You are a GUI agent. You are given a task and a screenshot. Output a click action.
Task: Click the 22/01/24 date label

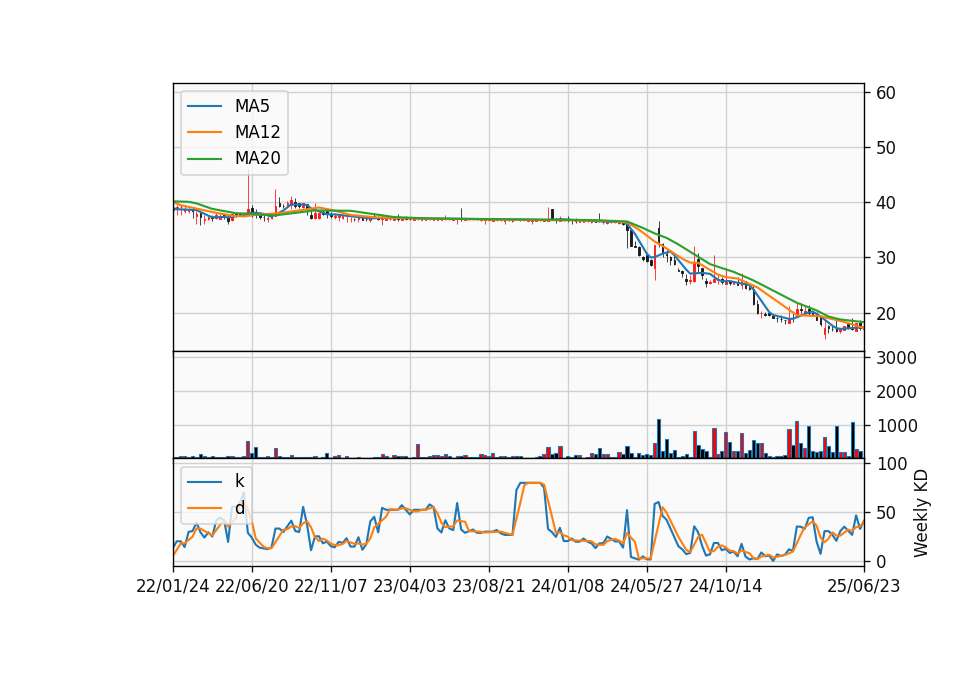[173, 586]
